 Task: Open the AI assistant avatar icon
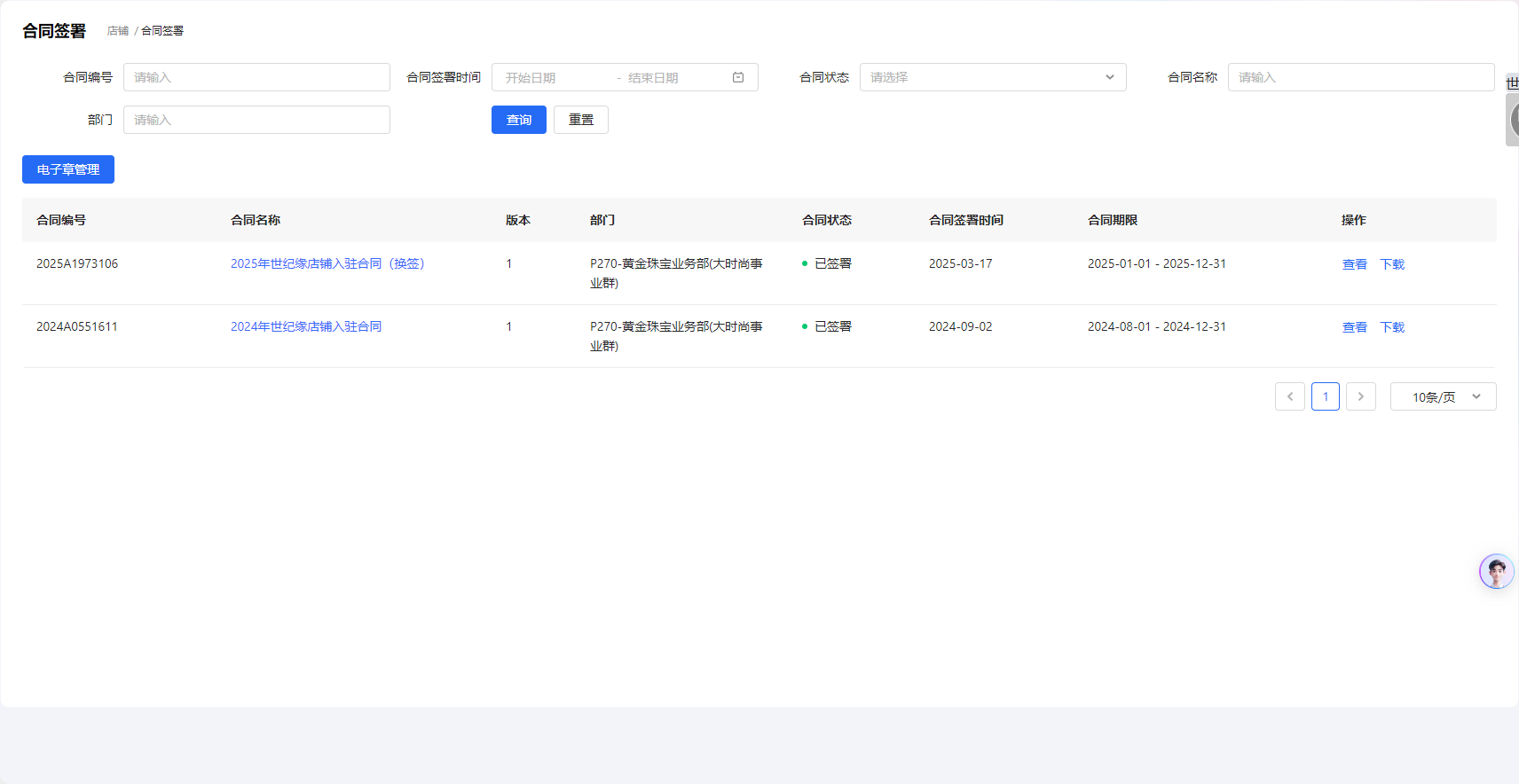(1496, 572)
